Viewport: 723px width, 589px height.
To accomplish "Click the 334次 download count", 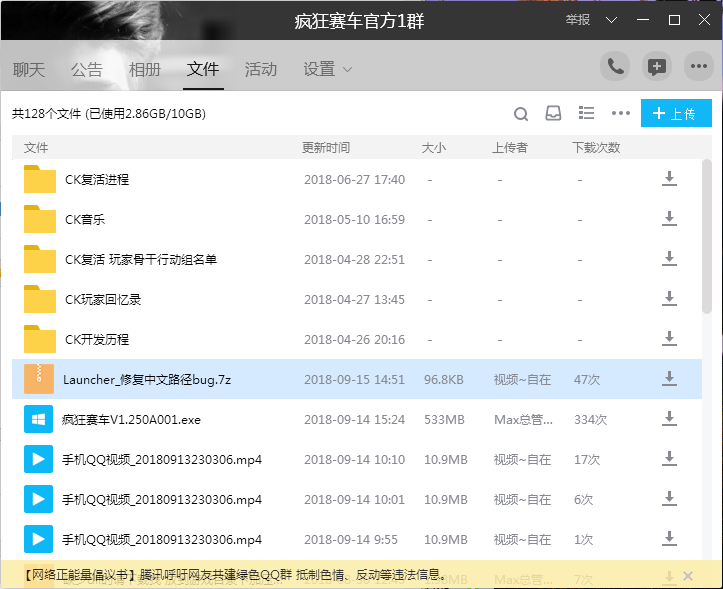I will click(x=590, y=420).
